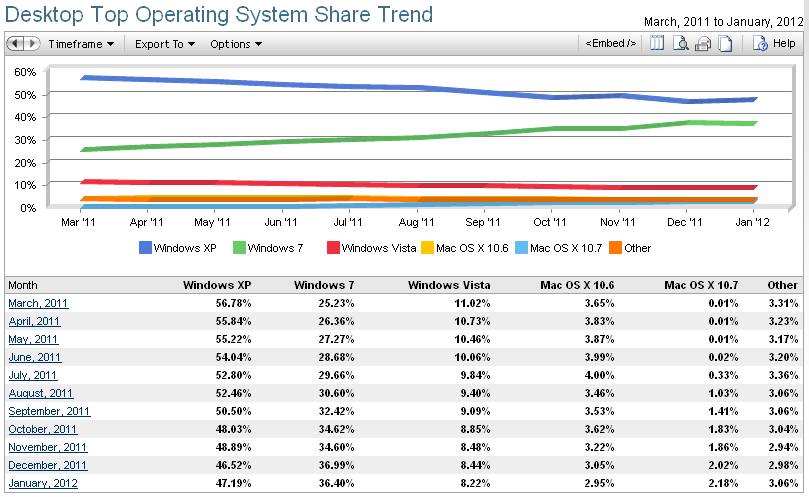Open the Options dropdown menu

click(x=236, y=44)
